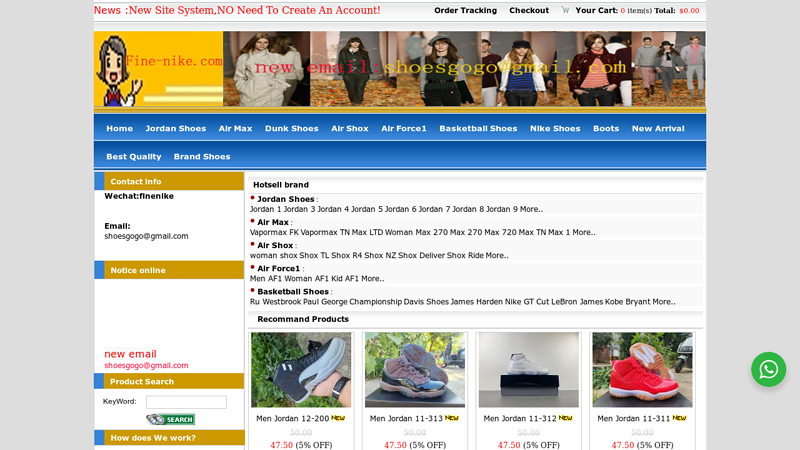Open the Max LTD link

click(x=367, y=232)
